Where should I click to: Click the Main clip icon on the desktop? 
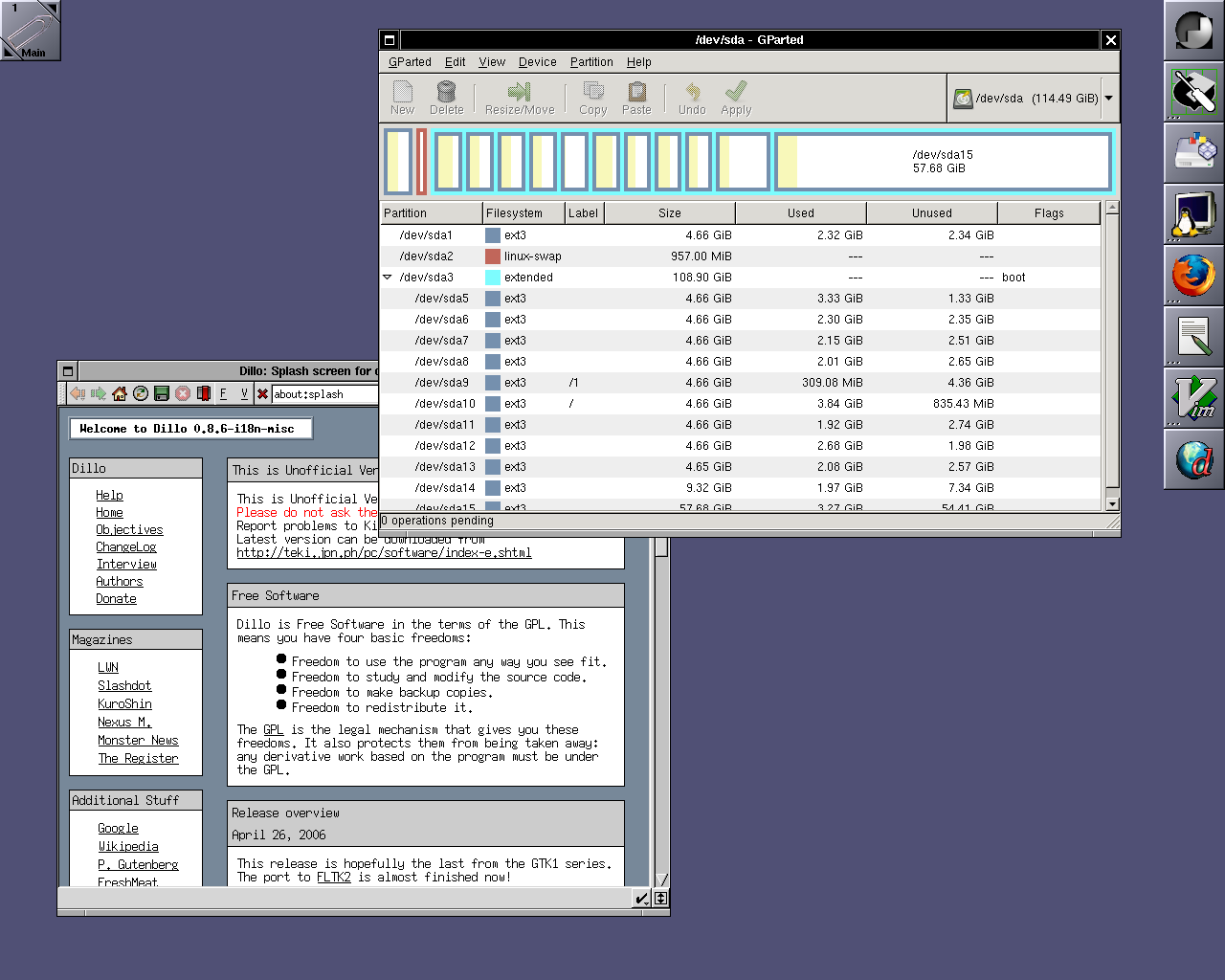(30, 31)
